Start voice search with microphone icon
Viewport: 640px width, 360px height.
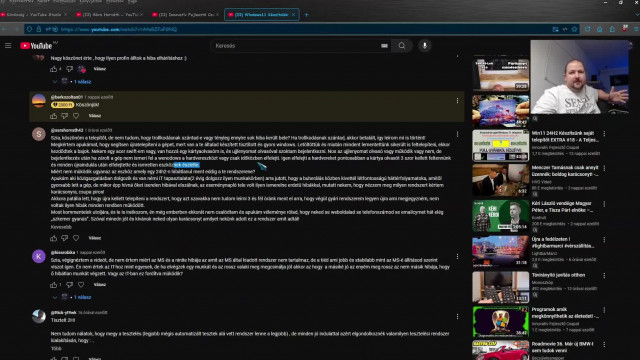click(x=424, y=46)
